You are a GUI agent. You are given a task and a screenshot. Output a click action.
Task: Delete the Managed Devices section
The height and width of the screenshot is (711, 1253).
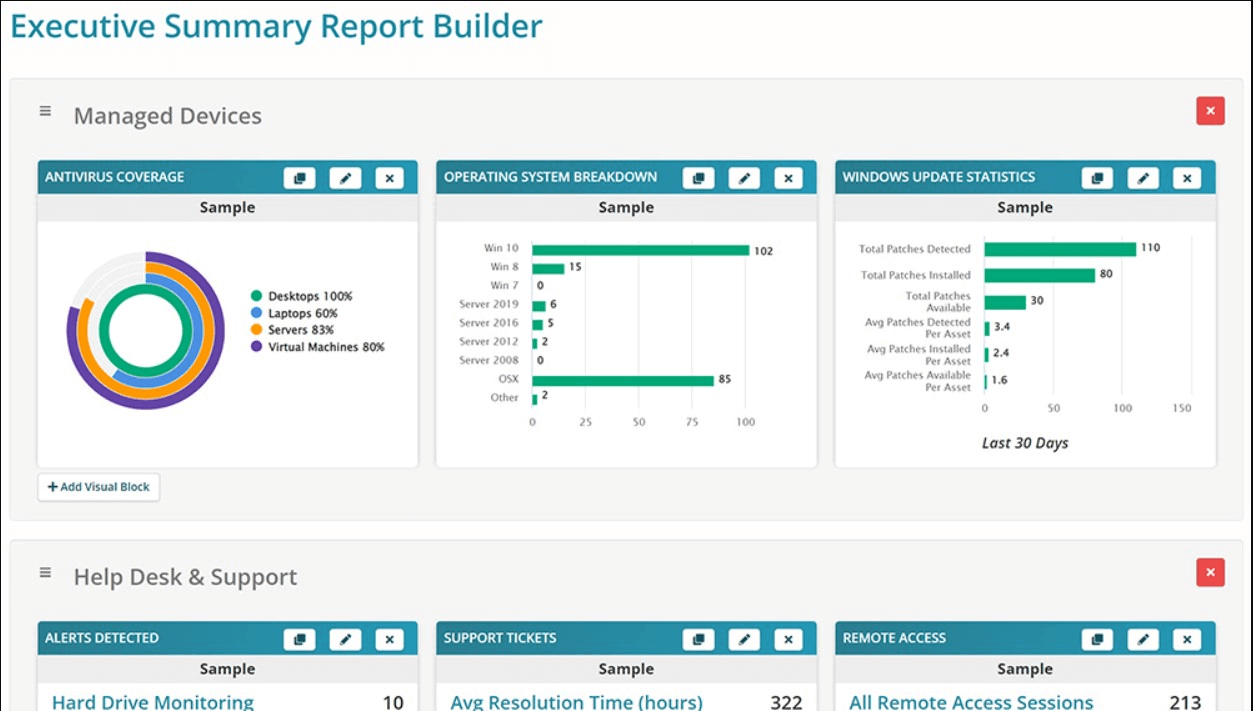[1210, 111]
